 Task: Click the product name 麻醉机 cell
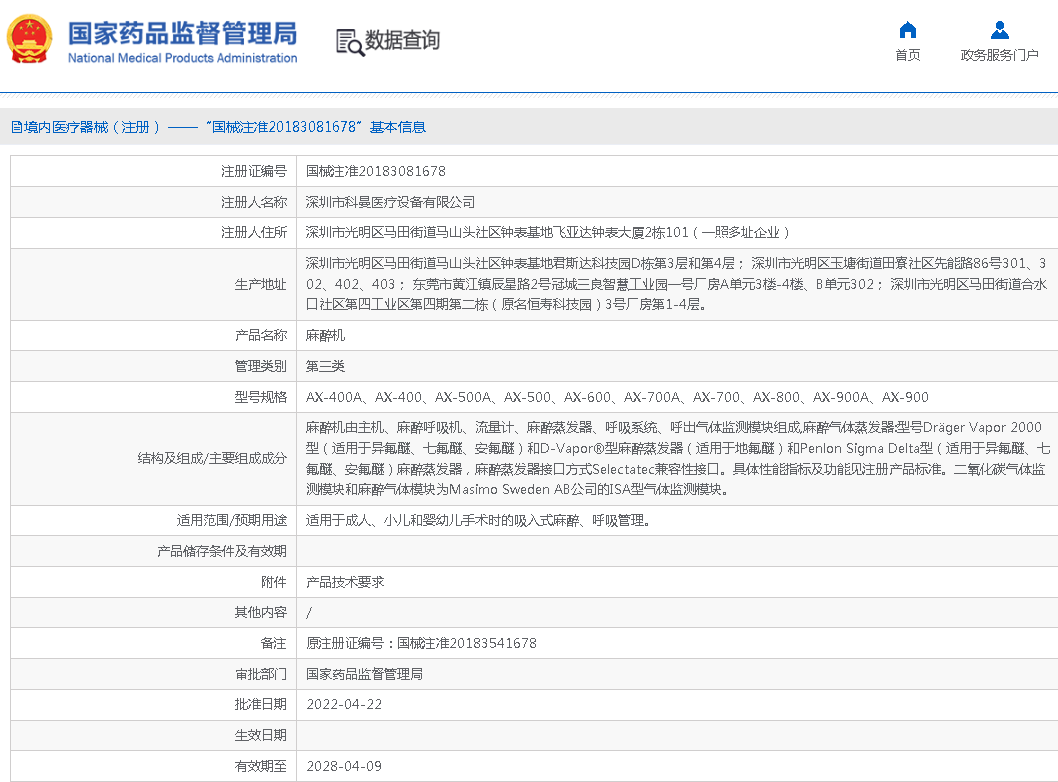coord(325,336)
